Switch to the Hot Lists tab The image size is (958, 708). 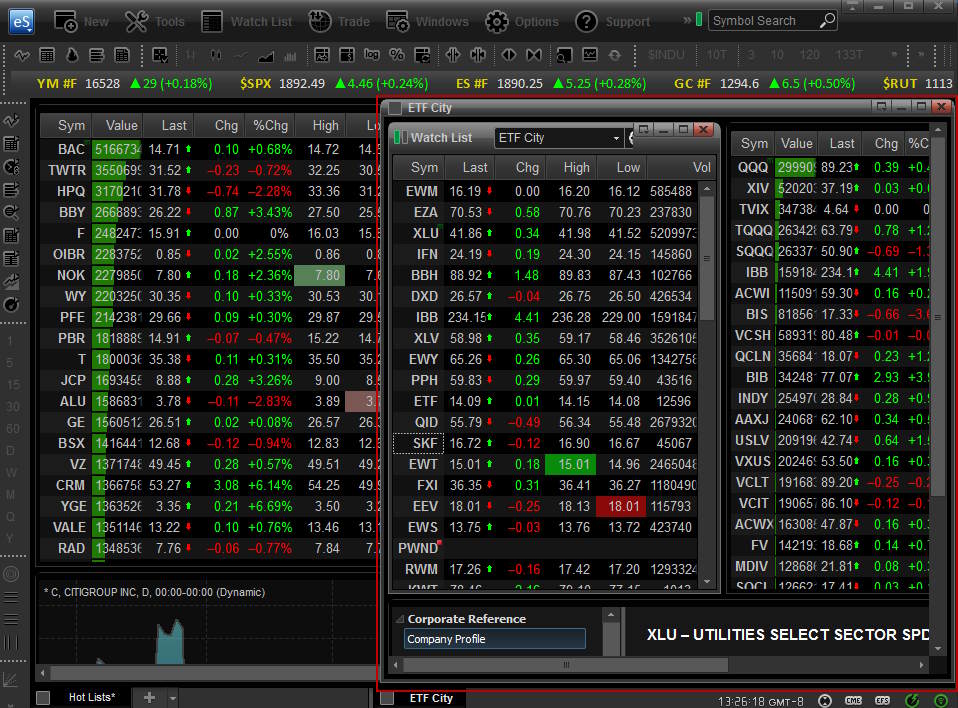pos(92,696)
